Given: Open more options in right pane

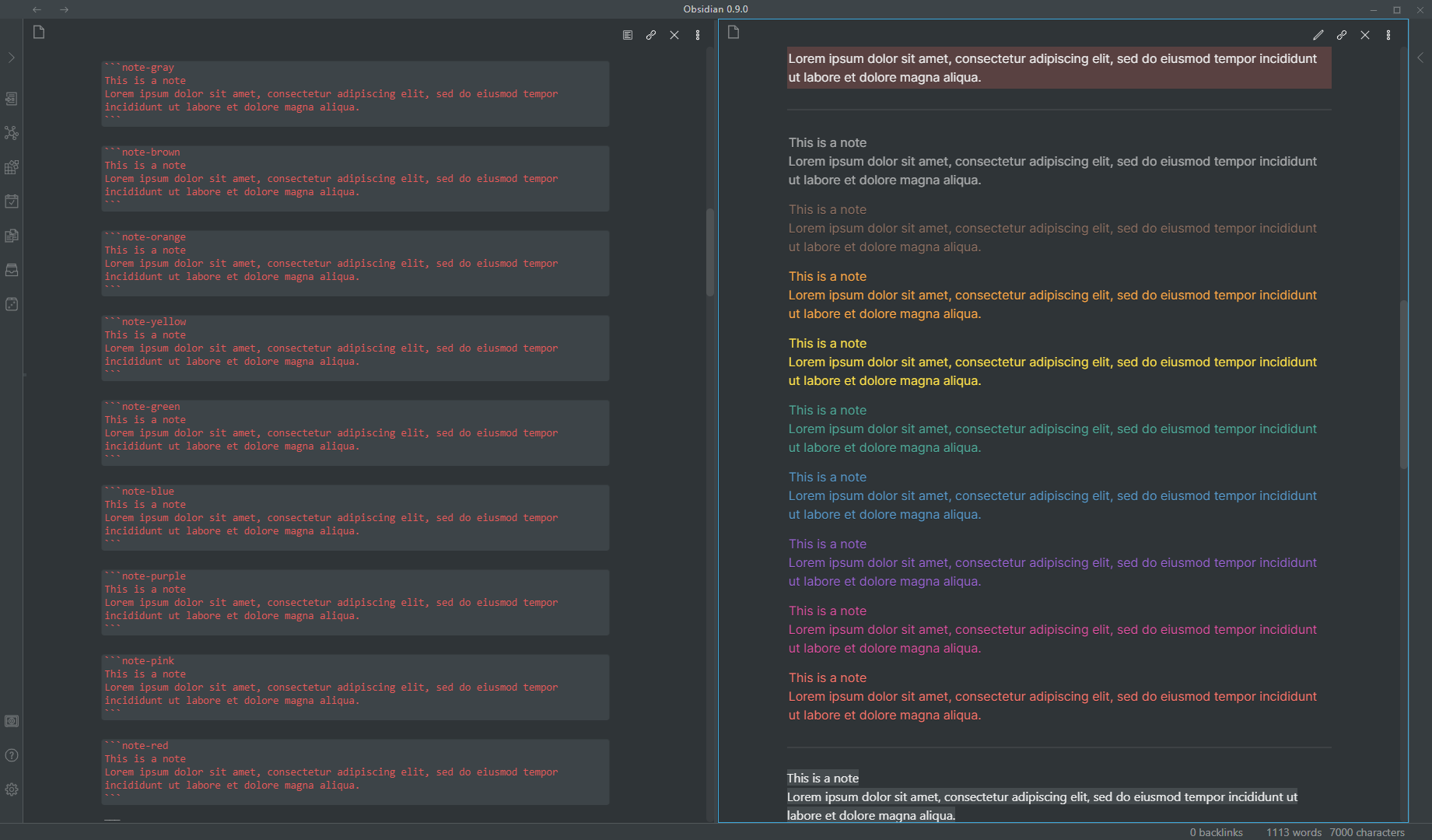Looking at the screenshot, I should point(1388,35).
